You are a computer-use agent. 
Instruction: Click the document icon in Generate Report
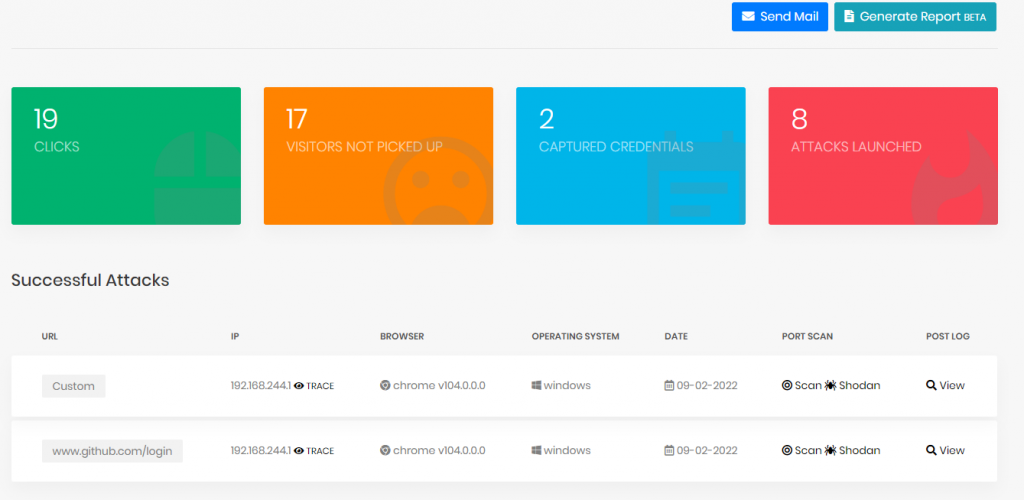pyautogui.click(x=849, y=16)
